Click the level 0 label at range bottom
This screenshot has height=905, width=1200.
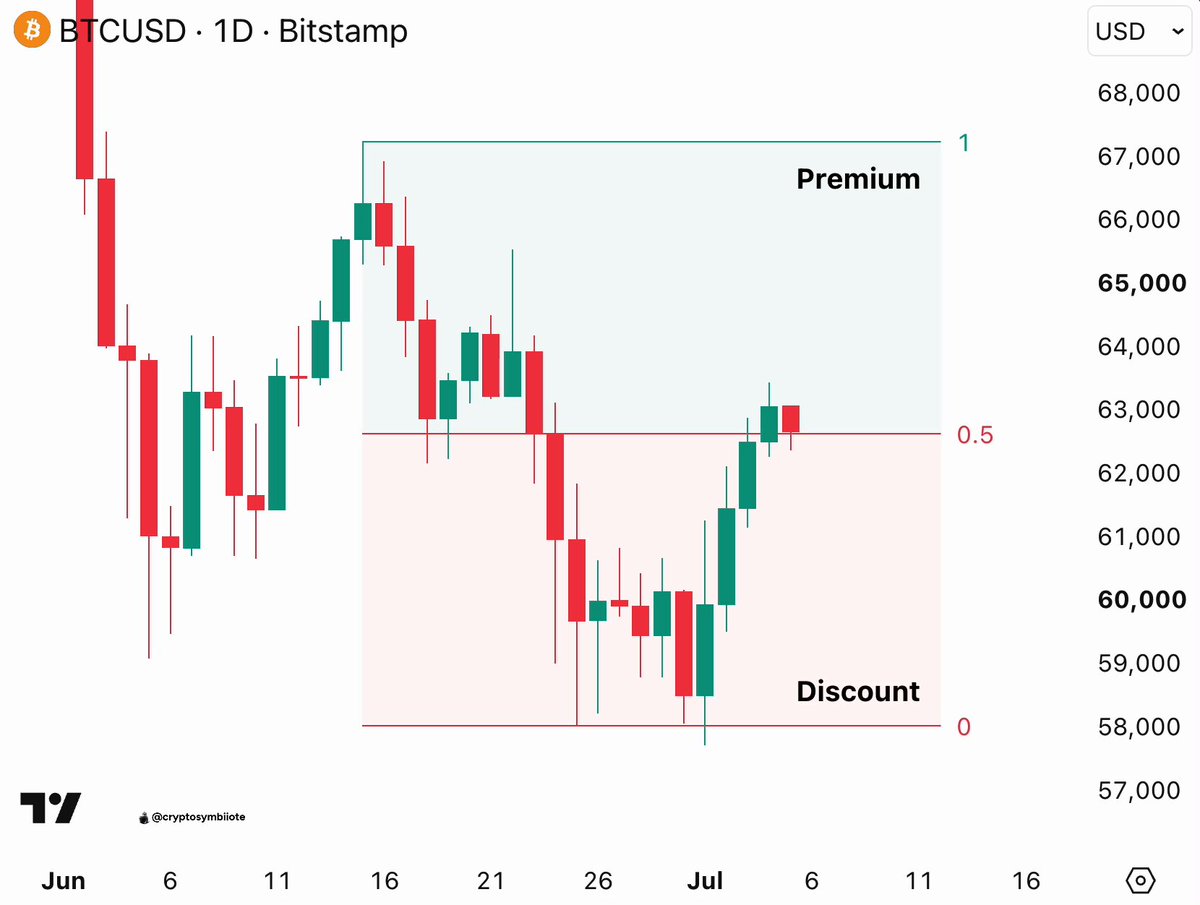(964, 727)
